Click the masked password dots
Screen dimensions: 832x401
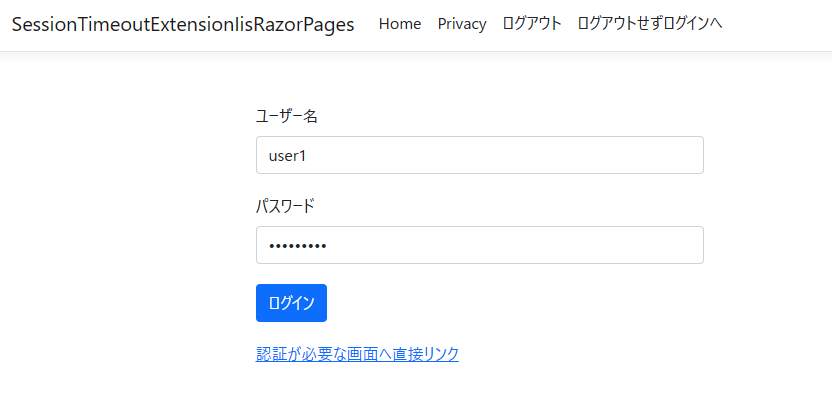[x=298, y=245]
